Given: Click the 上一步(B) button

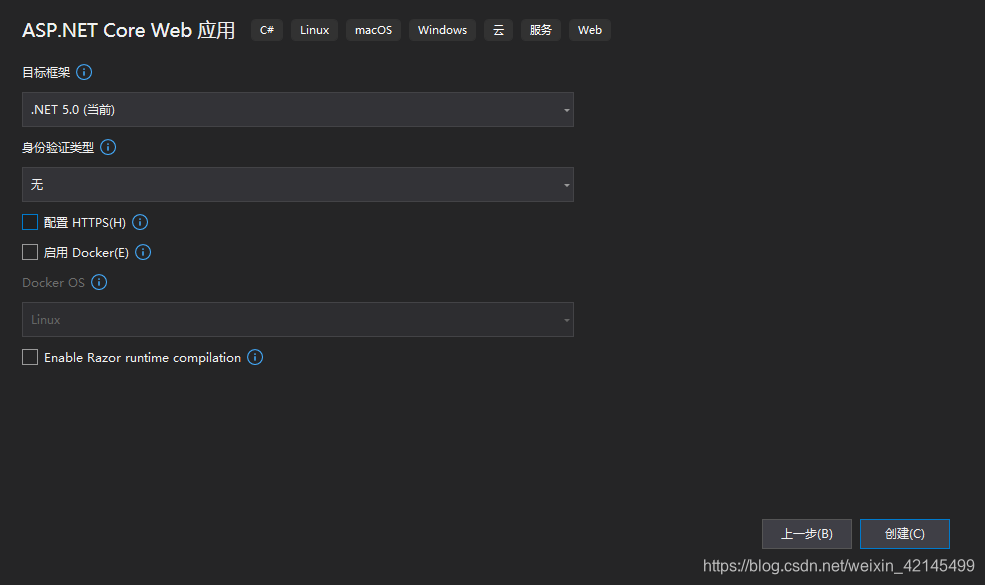Looking at the screenshot, I should [806, 533].
